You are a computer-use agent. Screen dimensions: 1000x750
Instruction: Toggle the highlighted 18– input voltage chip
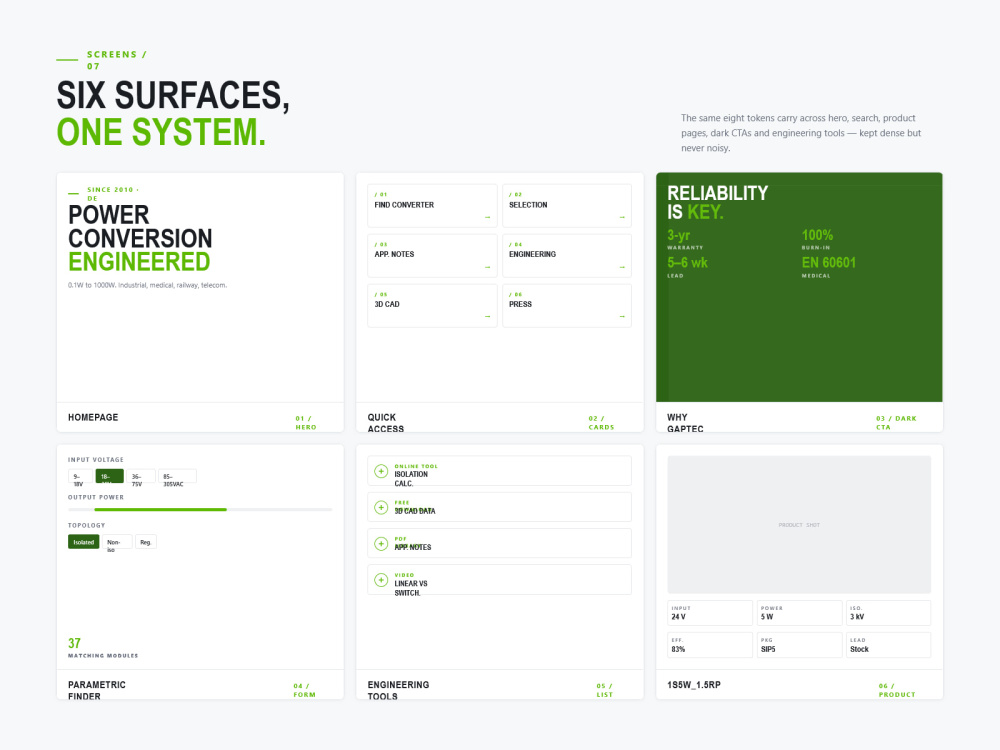[110, 476]
